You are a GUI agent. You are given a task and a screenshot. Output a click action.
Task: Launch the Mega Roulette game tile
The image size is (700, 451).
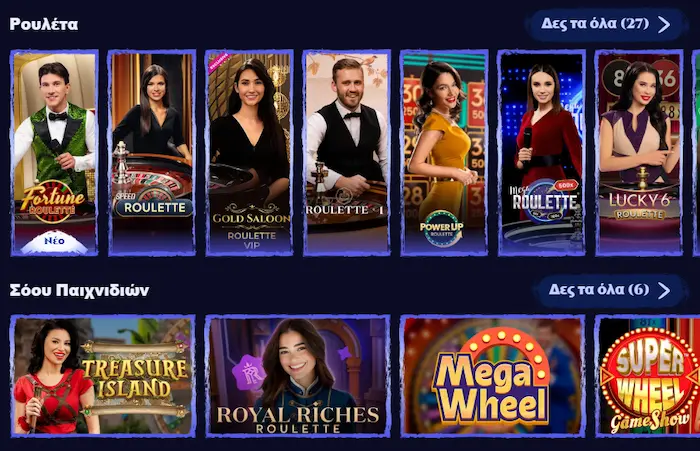coord(542,153)
